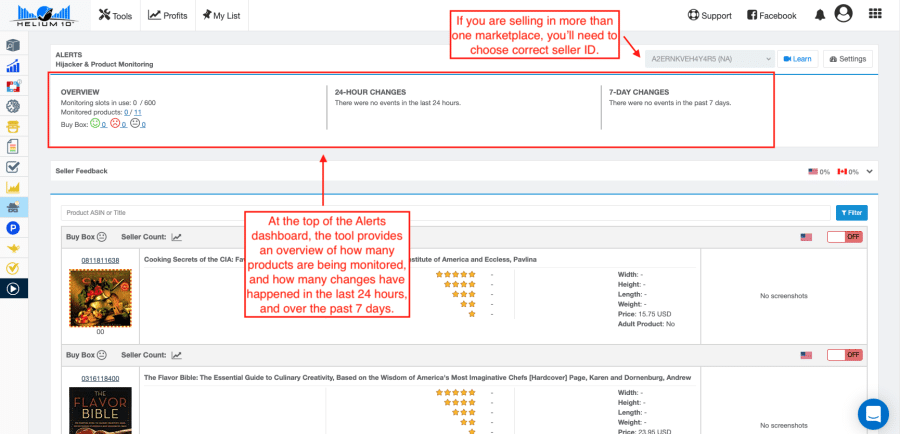The width and height of the screenshot is (900, 434).
Task: Open My List in the top bar
Action: [221, 16]
